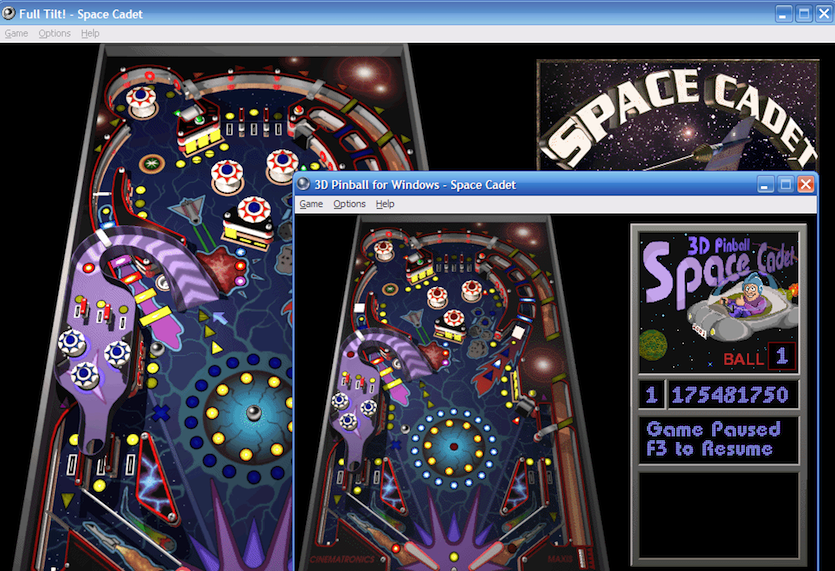This screenshot has width=835, height=571.
Task: Open Game menu in 3D Pinball window
Action: tap(311, 204)
